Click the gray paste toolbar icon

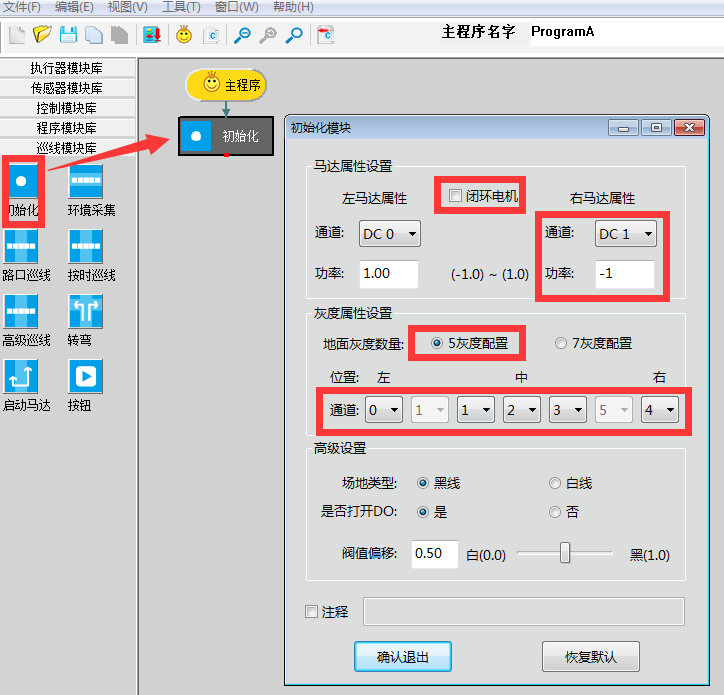coord(119,35)
